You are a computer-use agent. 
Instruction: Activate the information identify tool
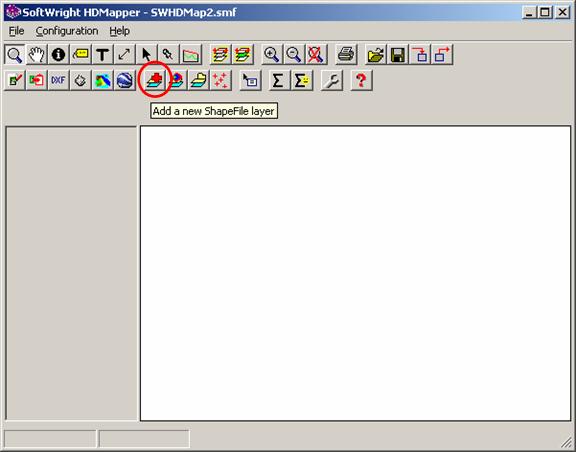tap(58, 55)
